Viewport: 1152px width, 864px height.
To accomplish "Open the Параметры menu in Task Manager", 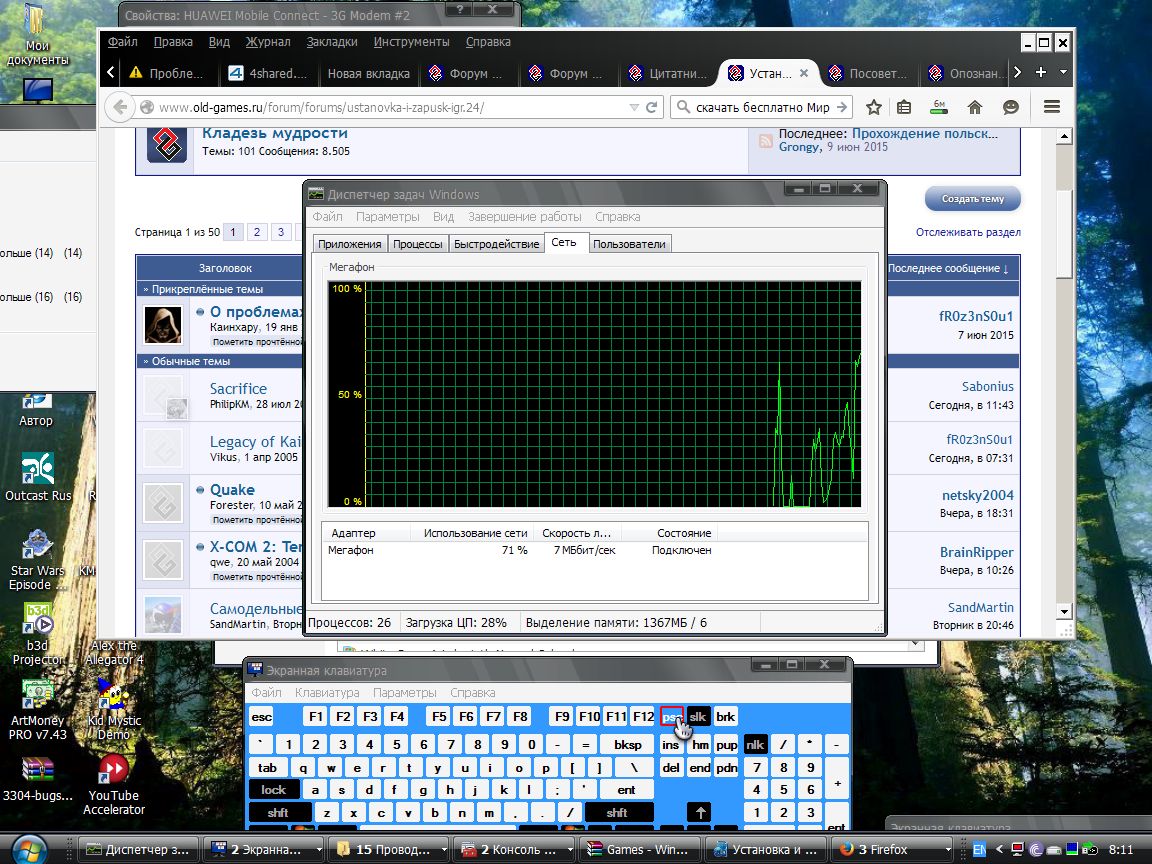I will click(x=387, y=217).
